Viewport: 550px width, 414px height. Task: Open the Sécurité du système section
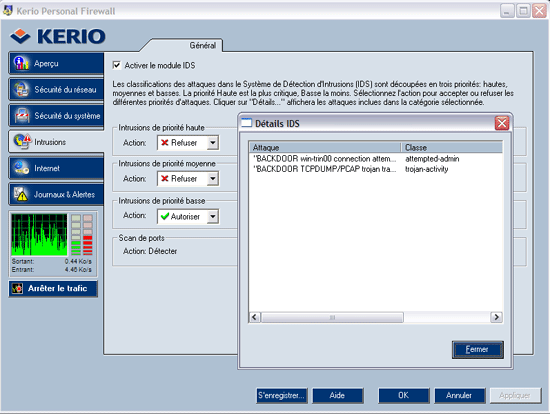(x=56, y=116)
